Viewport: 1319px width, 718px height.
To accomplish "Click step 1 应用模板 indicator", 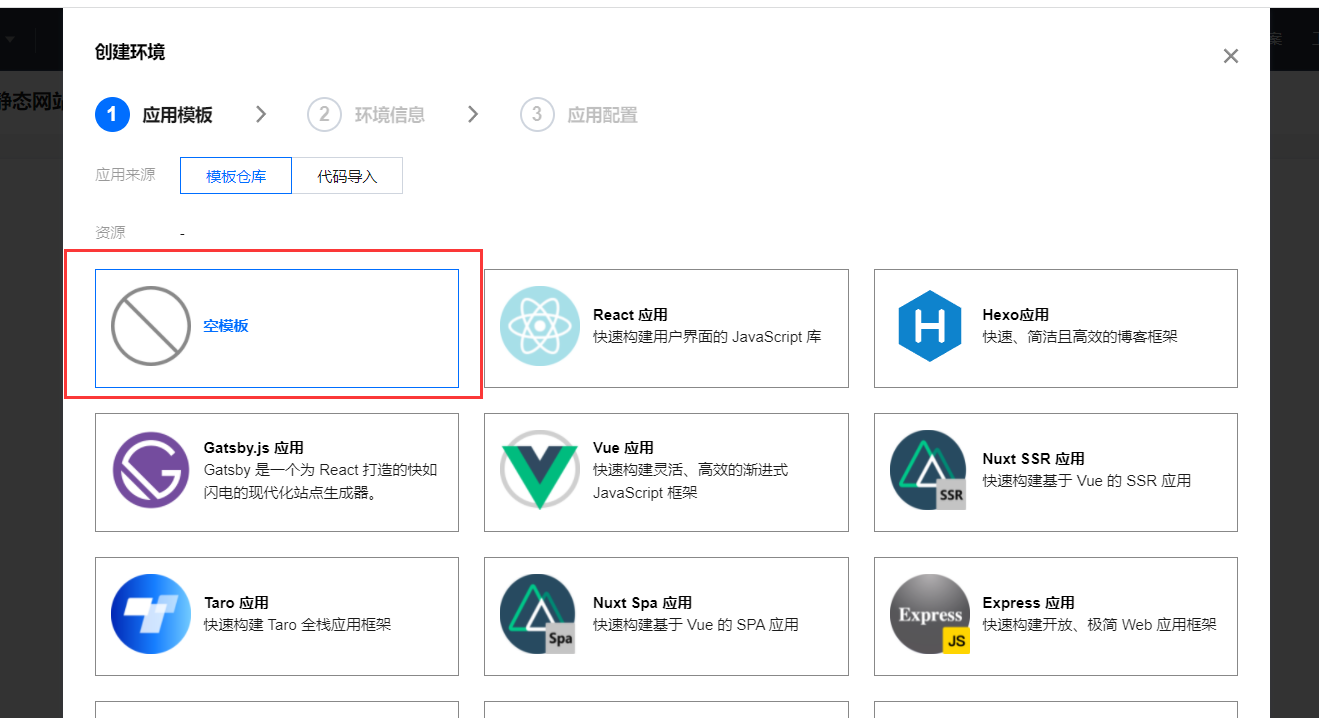I will point(154,115).
